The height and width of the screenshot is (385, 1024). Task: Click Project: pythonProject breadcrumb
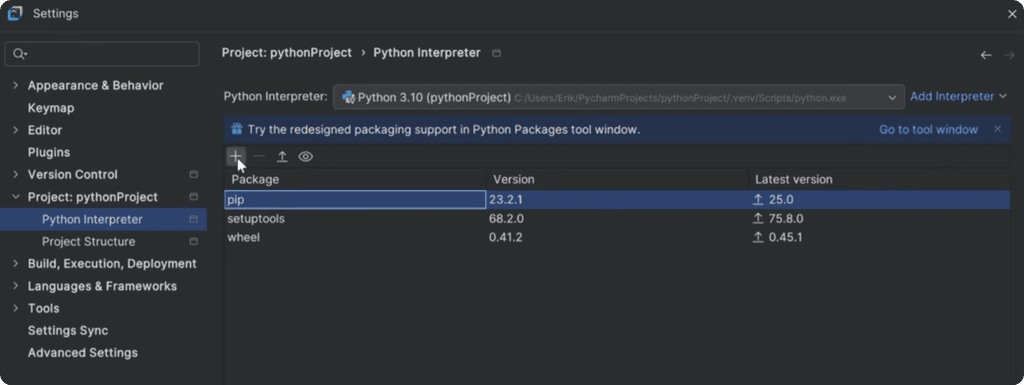287,53
